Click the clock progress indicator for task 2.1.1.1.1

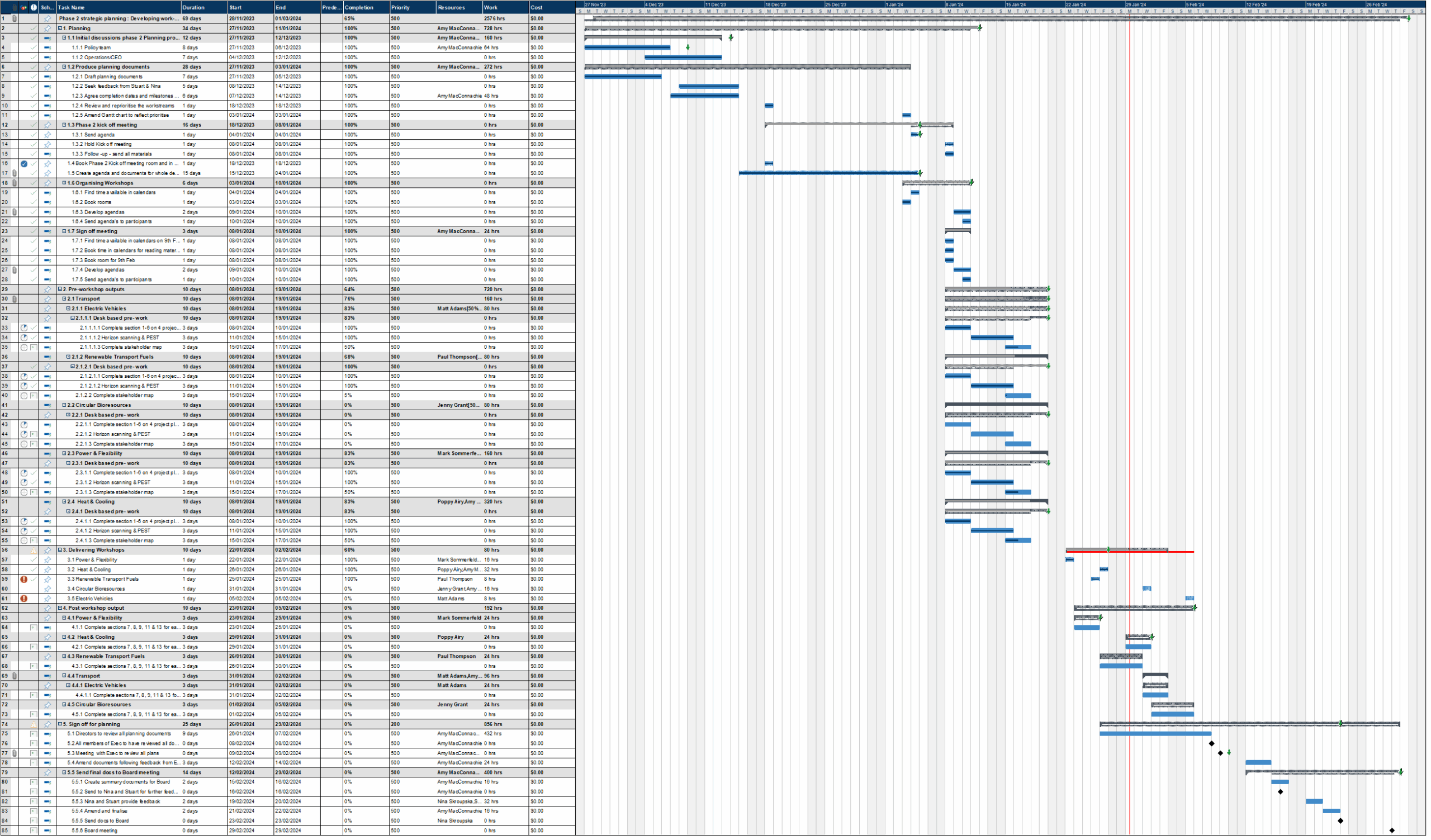pos(25,328)
